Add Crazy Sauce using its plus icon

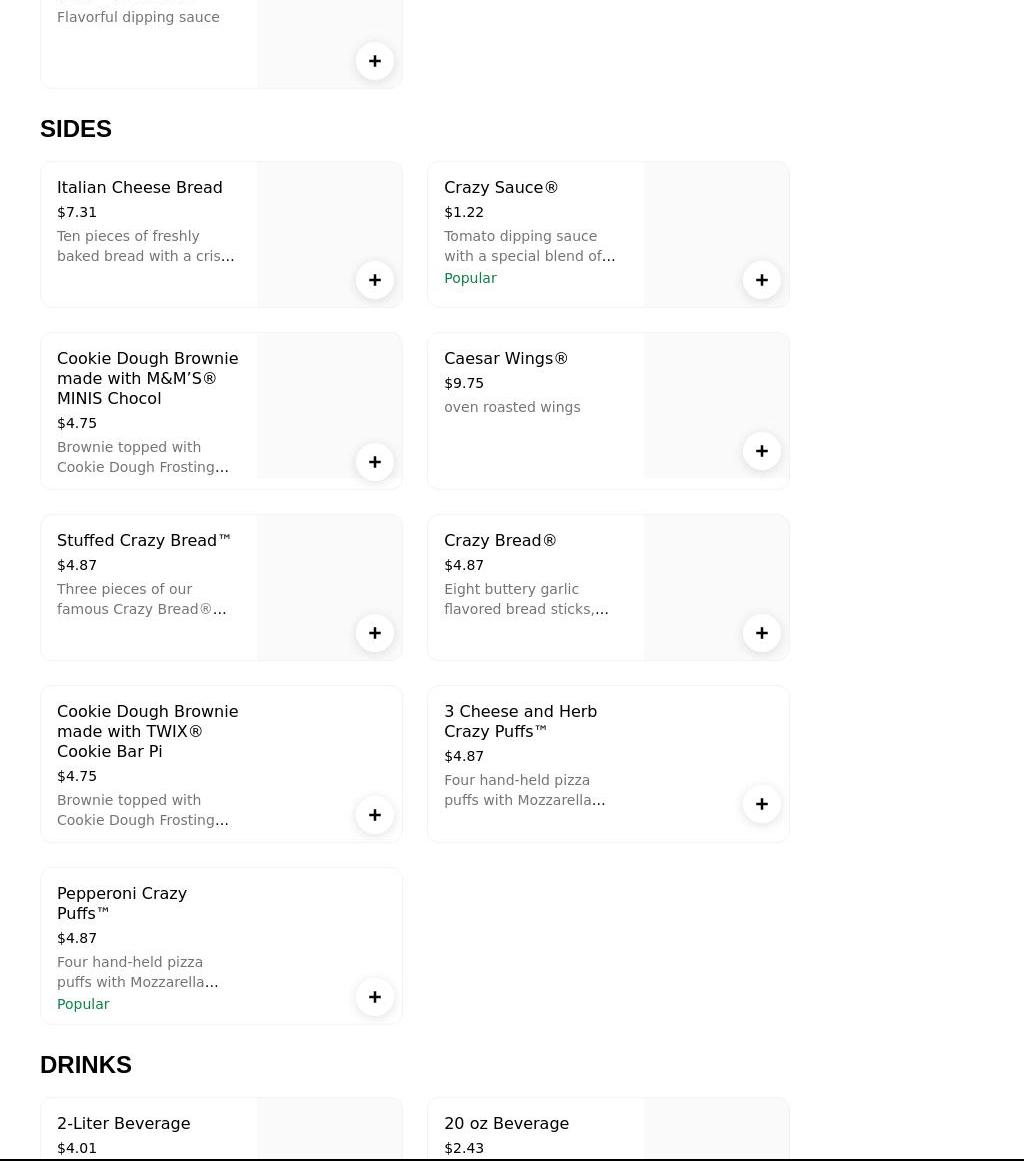coord(762,280)
